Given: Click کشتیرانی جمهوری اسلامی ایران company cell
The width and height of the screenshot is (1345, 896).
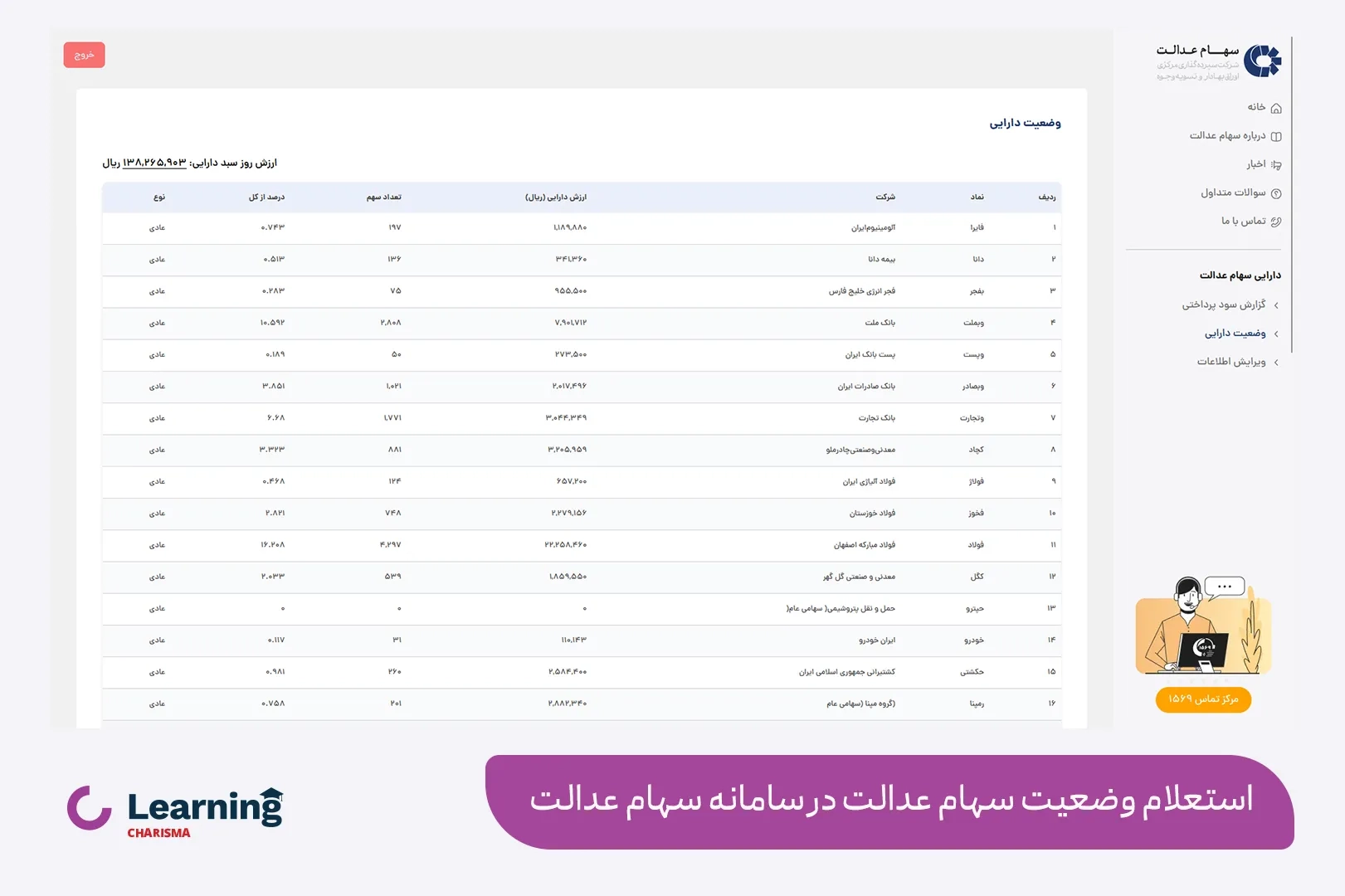Looking at the screenshot, I should 847,672.
